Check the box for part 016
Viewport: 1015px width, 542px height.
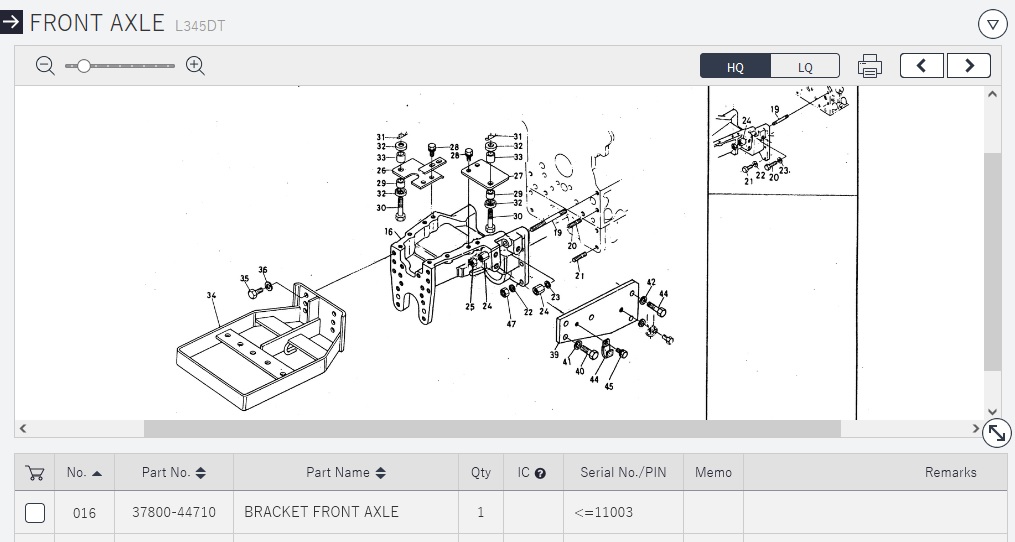[35, 513]
